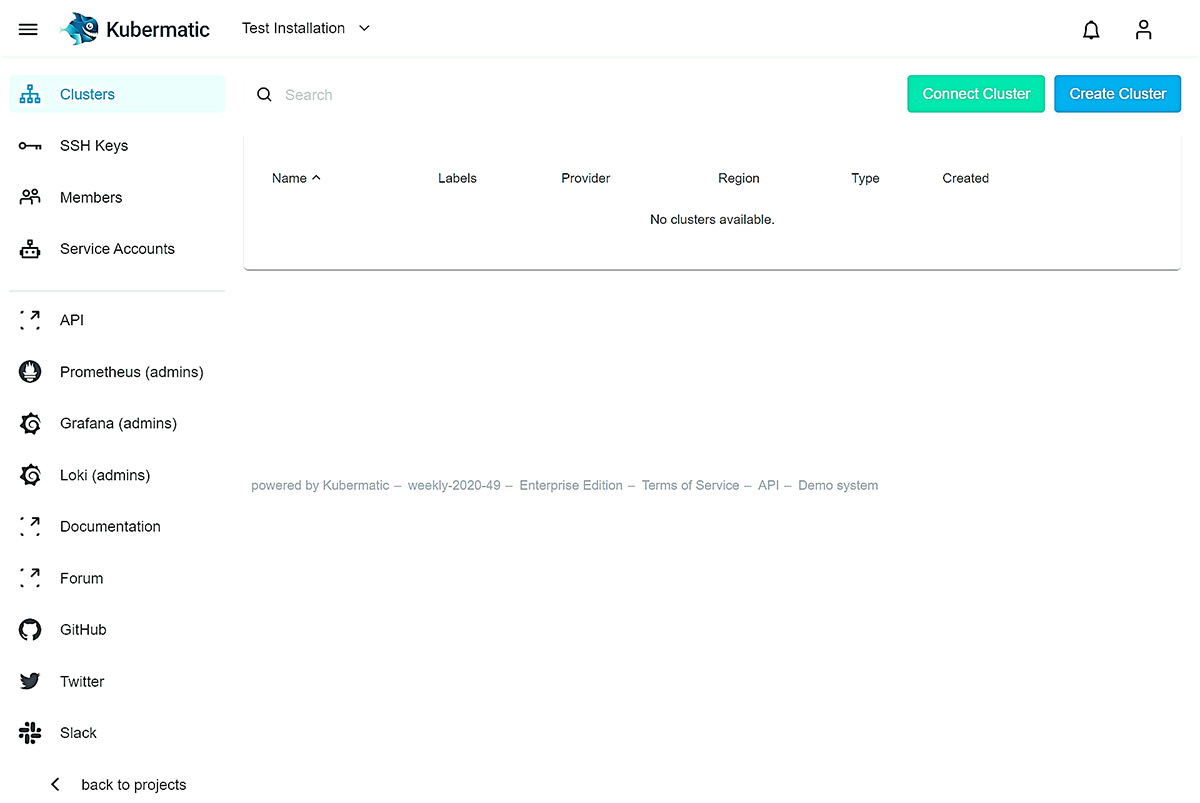The image size is (1200, 803).
Task: Open the Test Installation project dropdown
Action: [306, 28]
